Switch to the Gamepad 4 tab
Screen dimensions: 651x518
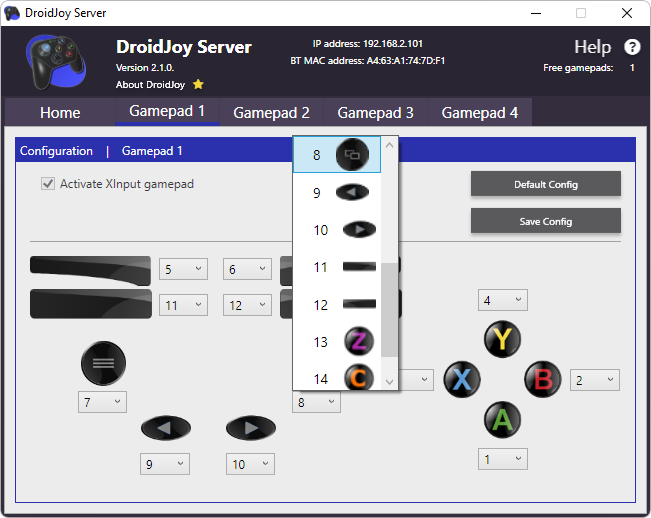(x=480, y=112)
